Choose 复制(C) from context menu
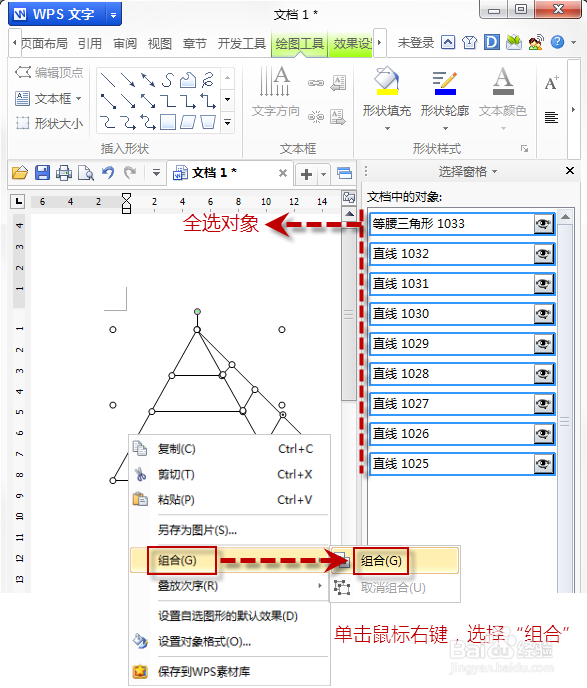The width and height of the screenshot is (587, 688). 229,449
